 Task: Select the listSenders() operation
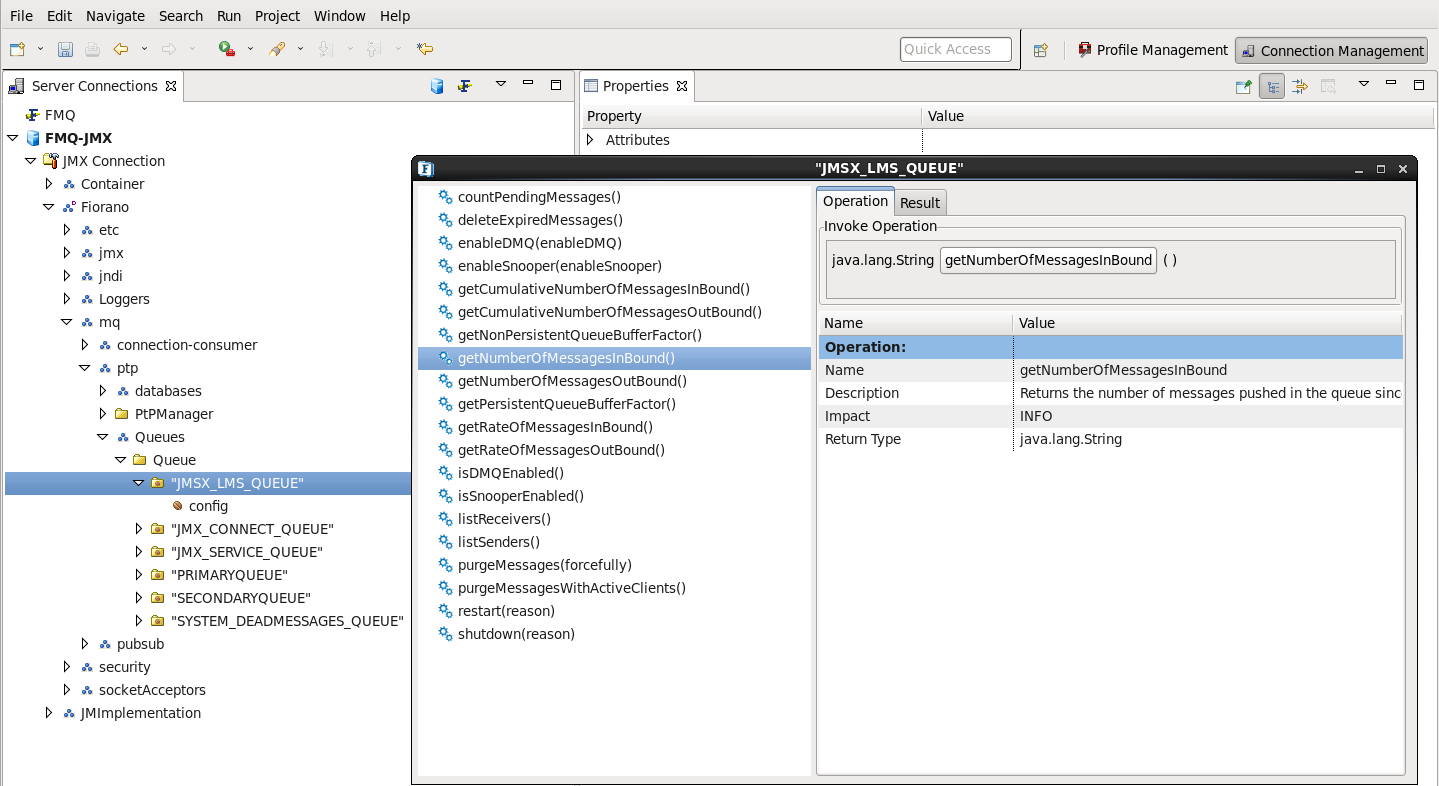tap(499, 542)
